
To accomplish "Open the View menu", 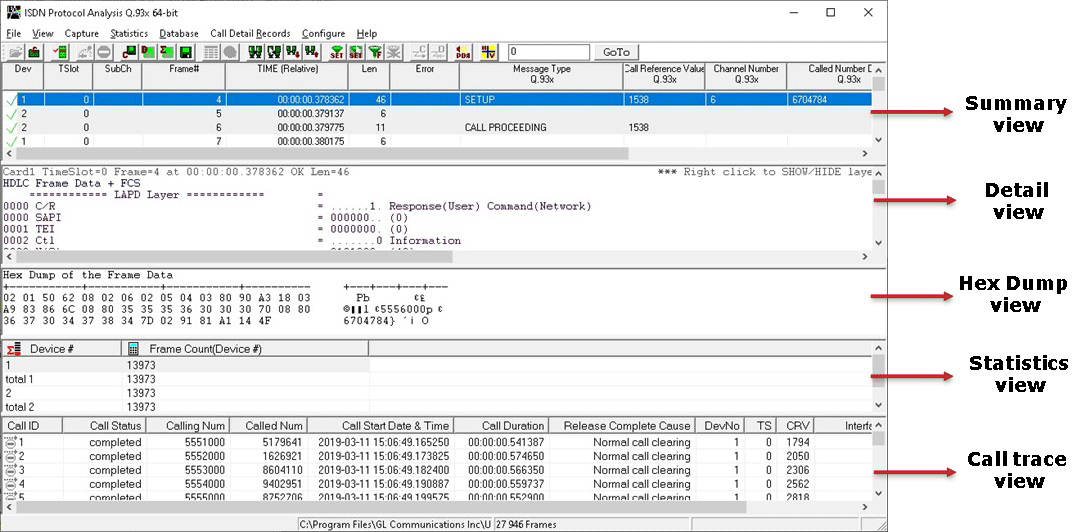I will pyautogui.click(x=42, y=33).
